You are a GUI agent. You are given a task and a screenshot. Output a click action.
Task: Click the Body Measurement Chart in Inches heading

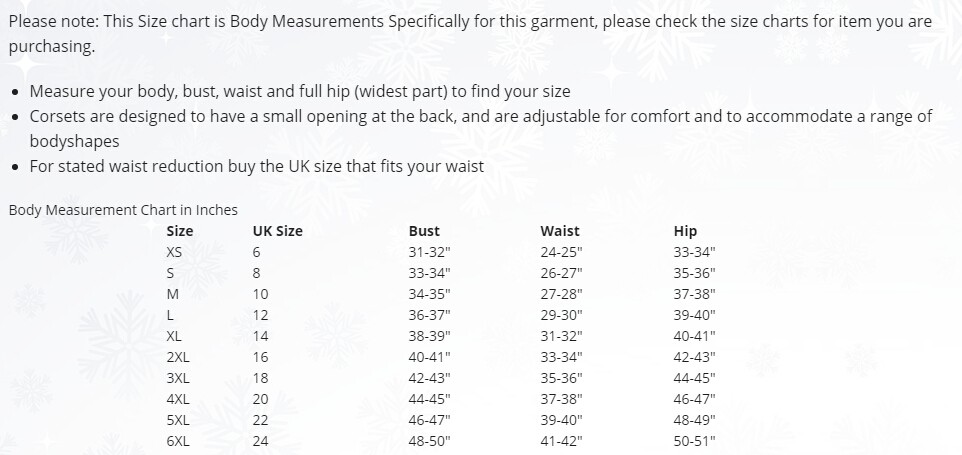[x=123, y=210]
